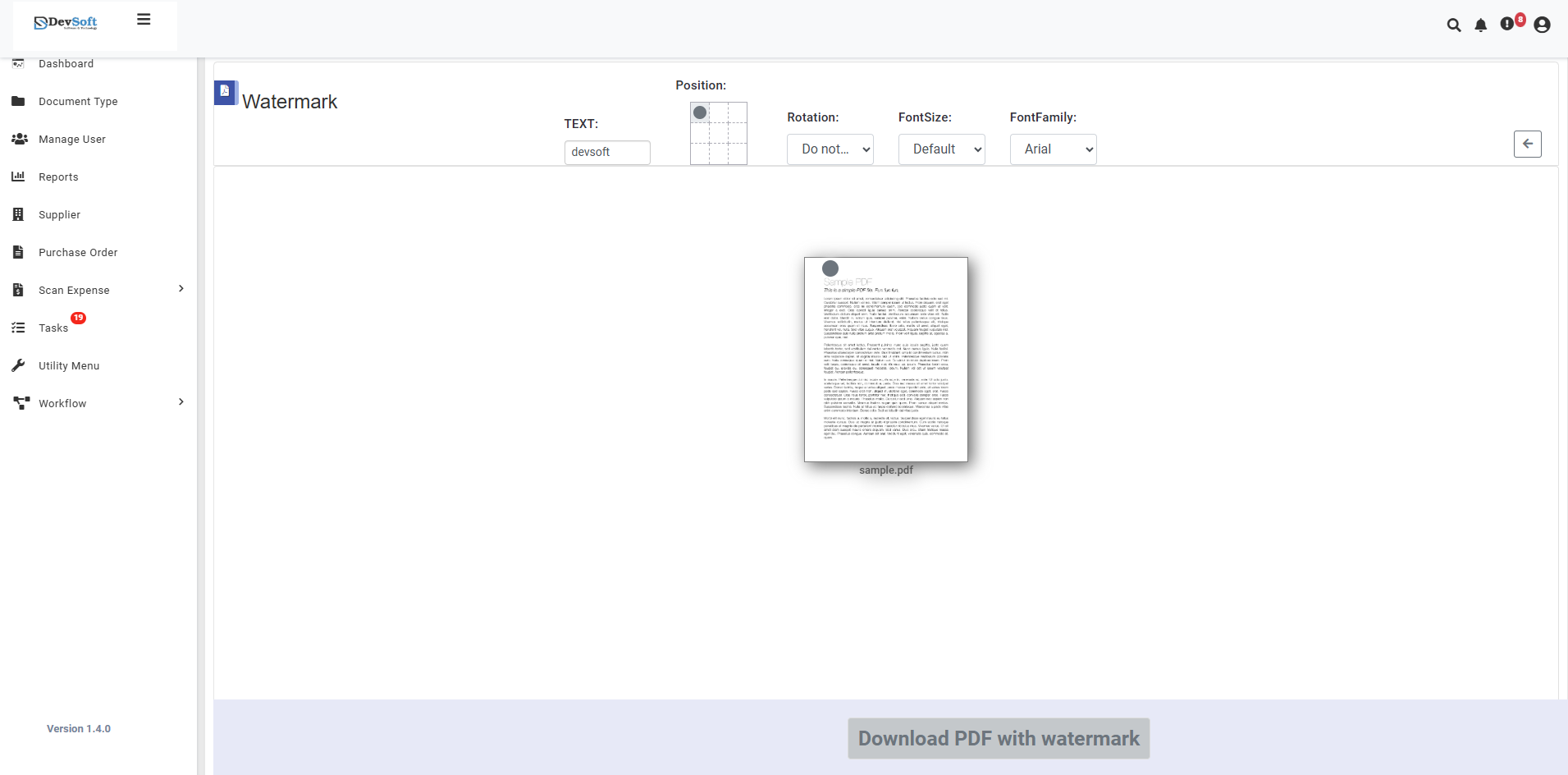
Task: Open the alerts icon with red badge
Action: [1507, 25]
